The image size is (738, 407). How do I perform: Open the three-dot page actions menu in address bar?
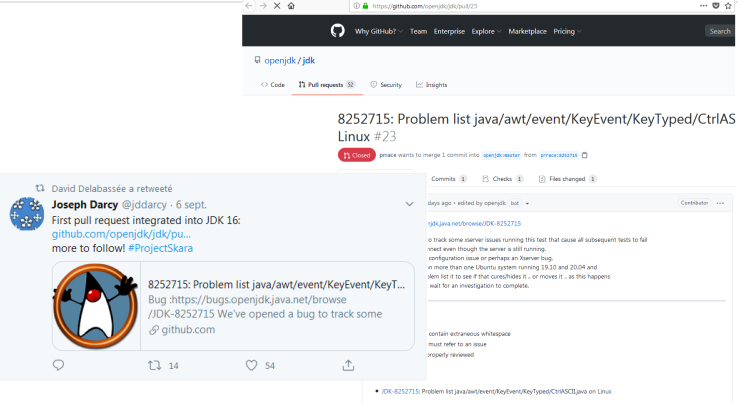(703, 6)
